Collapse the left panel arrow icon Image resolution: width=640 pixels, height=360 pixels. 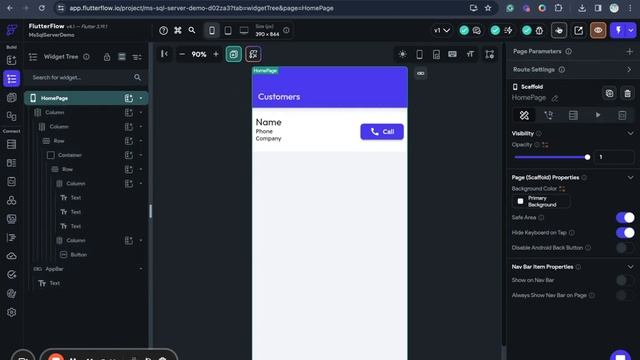click(164, 54)
